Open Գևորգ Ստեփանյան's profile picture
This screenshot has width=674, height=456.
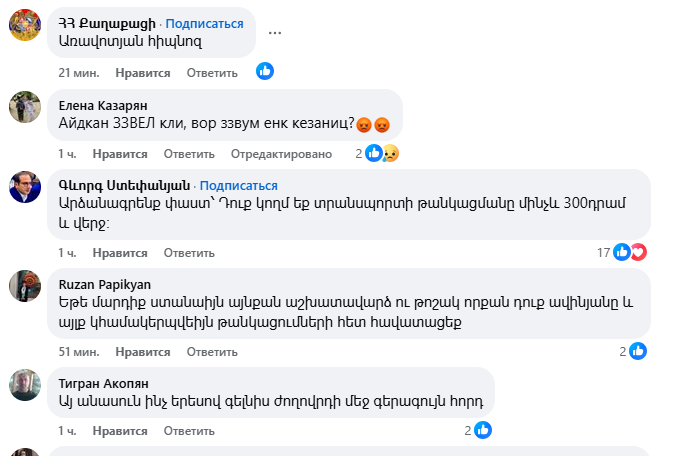pos(25,187)
